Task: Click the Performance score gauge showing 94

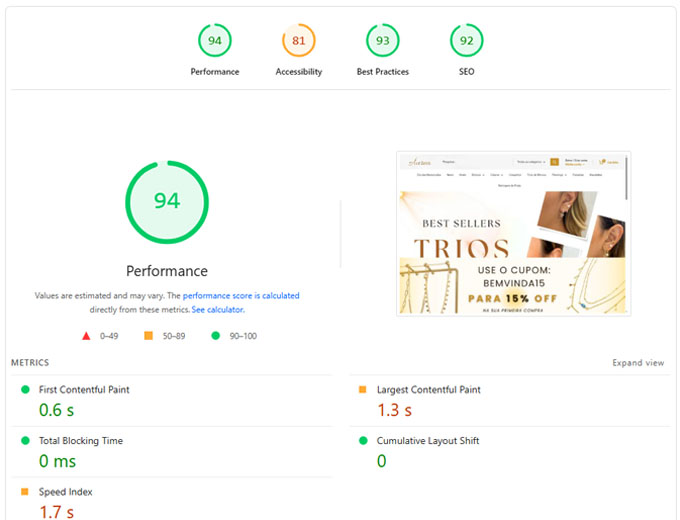Action: pyautogui.click(x=214, y=41)
